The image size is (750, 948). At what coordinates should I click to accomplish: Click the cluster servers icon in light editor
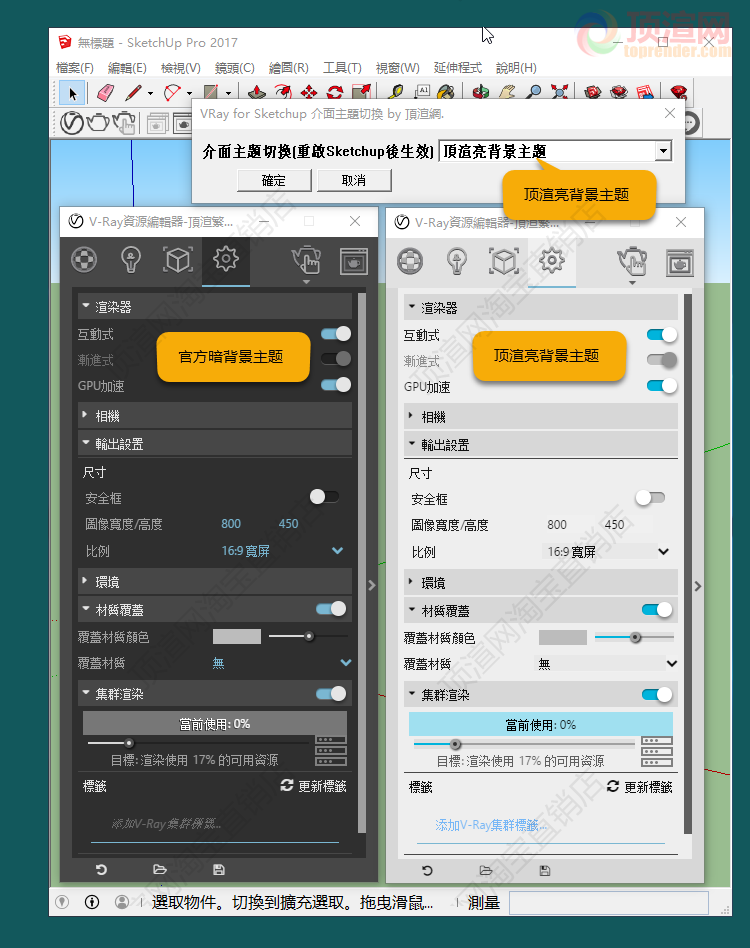657,752
